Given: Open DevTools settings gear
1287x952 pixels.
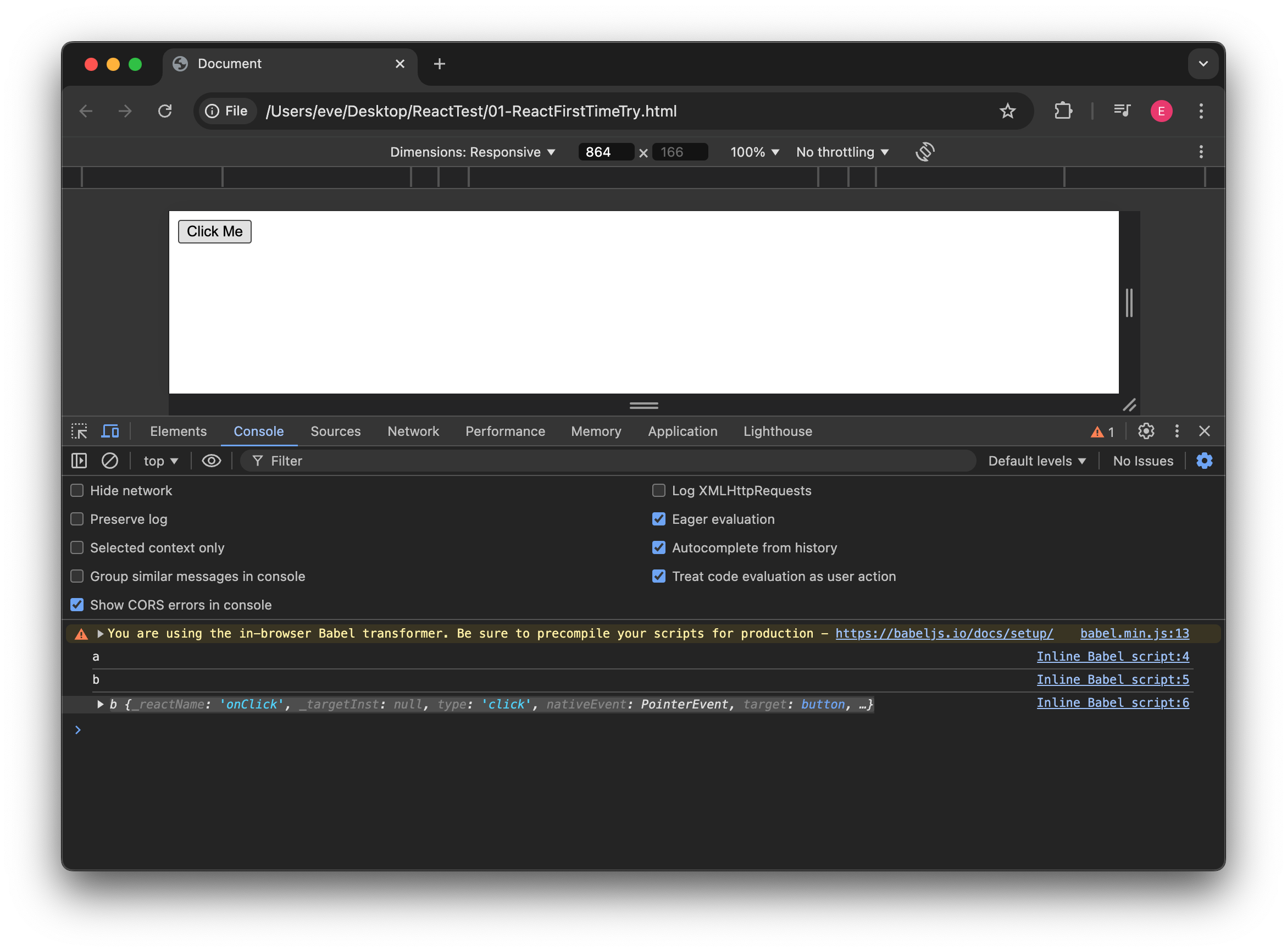Looking at the screenshot, I should 1146,431.
